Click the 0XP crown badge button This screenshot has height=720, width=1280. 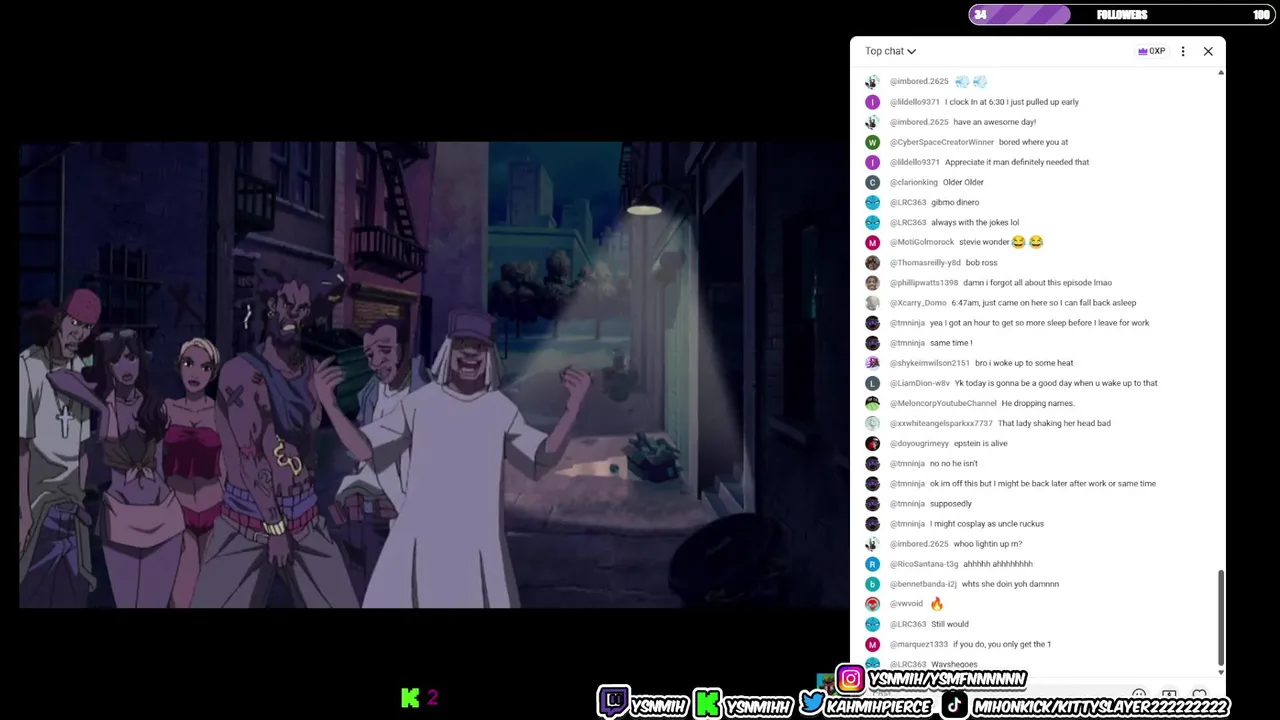[1152, 51]
